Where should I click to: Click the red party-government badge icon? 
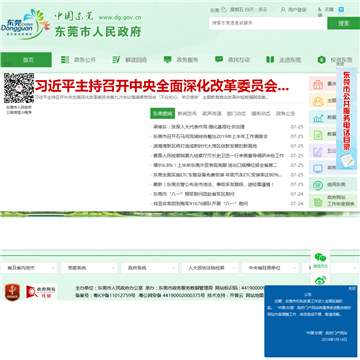pyautogui.click(x=12, y=292)
